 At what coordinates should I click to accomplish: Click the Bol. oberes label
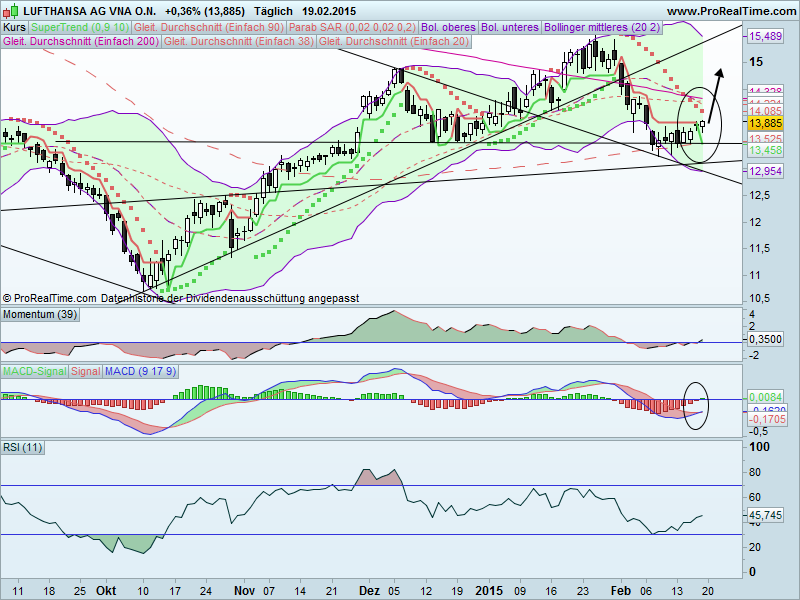tap(448, 27)
